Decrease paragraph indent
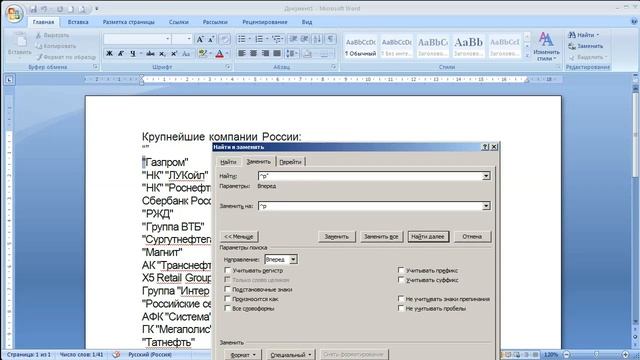Screen dimensions: 640x360 tap(293, 39)
